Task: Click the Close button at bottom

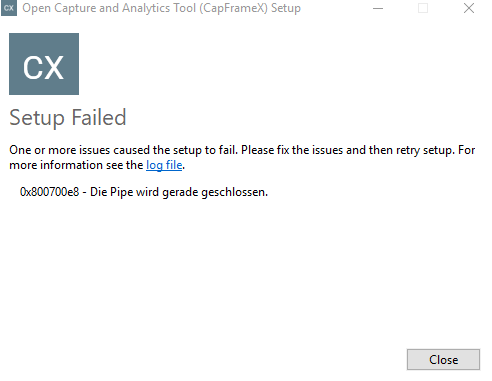Action: (x=443, y=360)
